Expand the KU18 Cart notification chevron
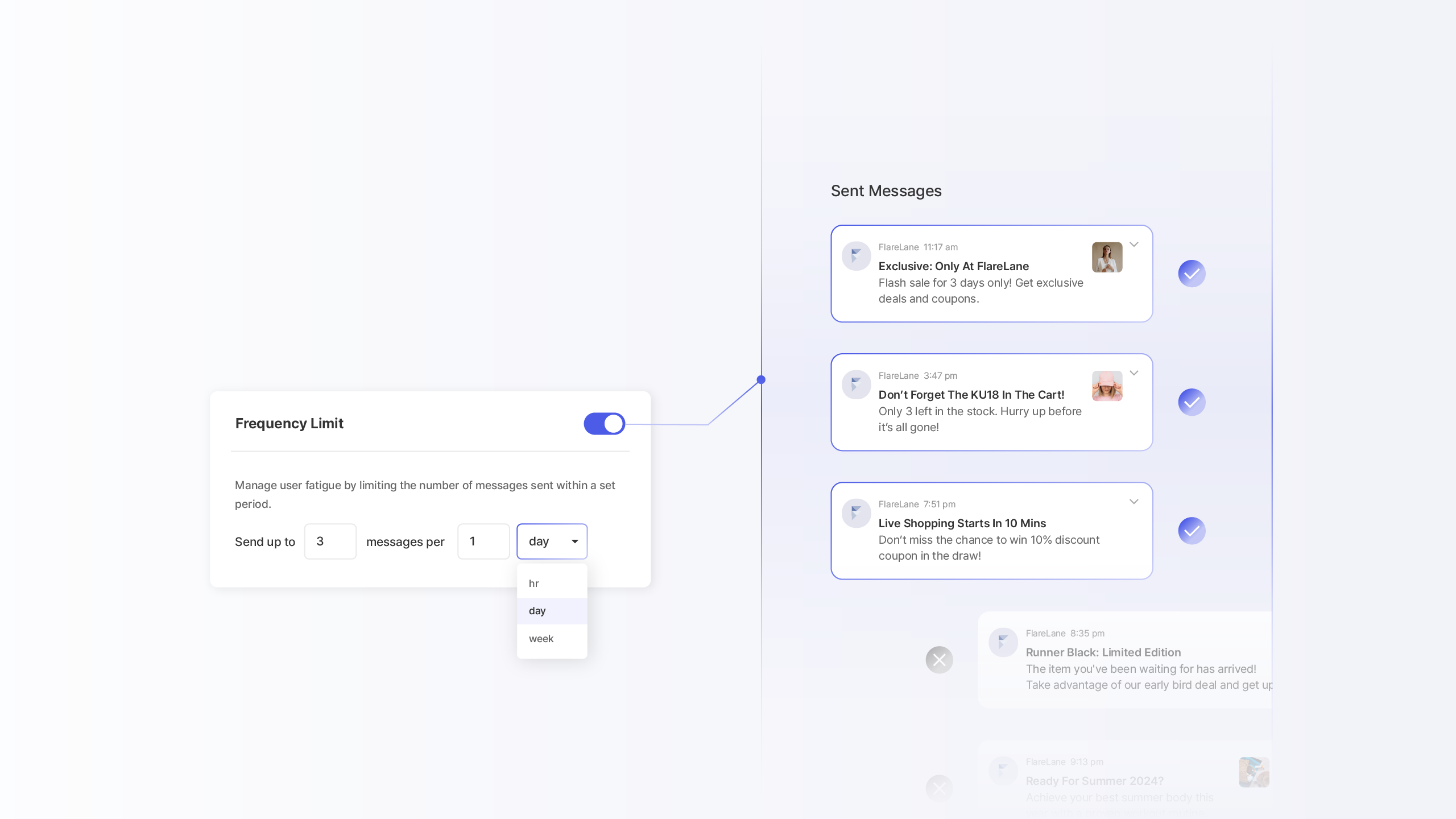 tap(1134, 373)
